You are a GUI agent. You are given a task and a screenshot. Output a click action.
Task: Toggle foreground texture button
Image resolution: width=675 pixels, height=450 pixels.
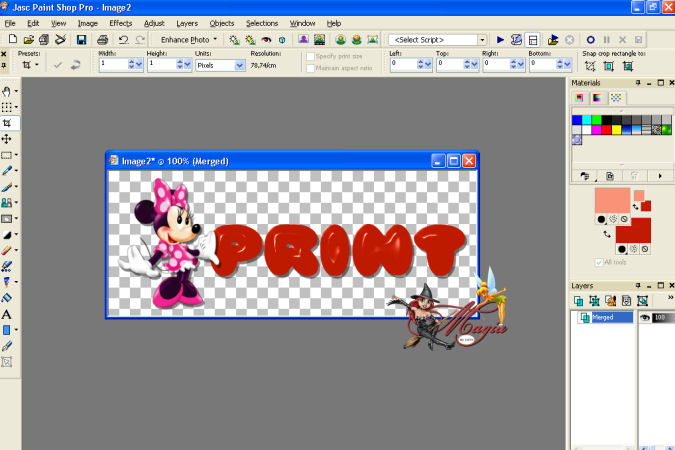pyautogui.click(x=613, y=219)
